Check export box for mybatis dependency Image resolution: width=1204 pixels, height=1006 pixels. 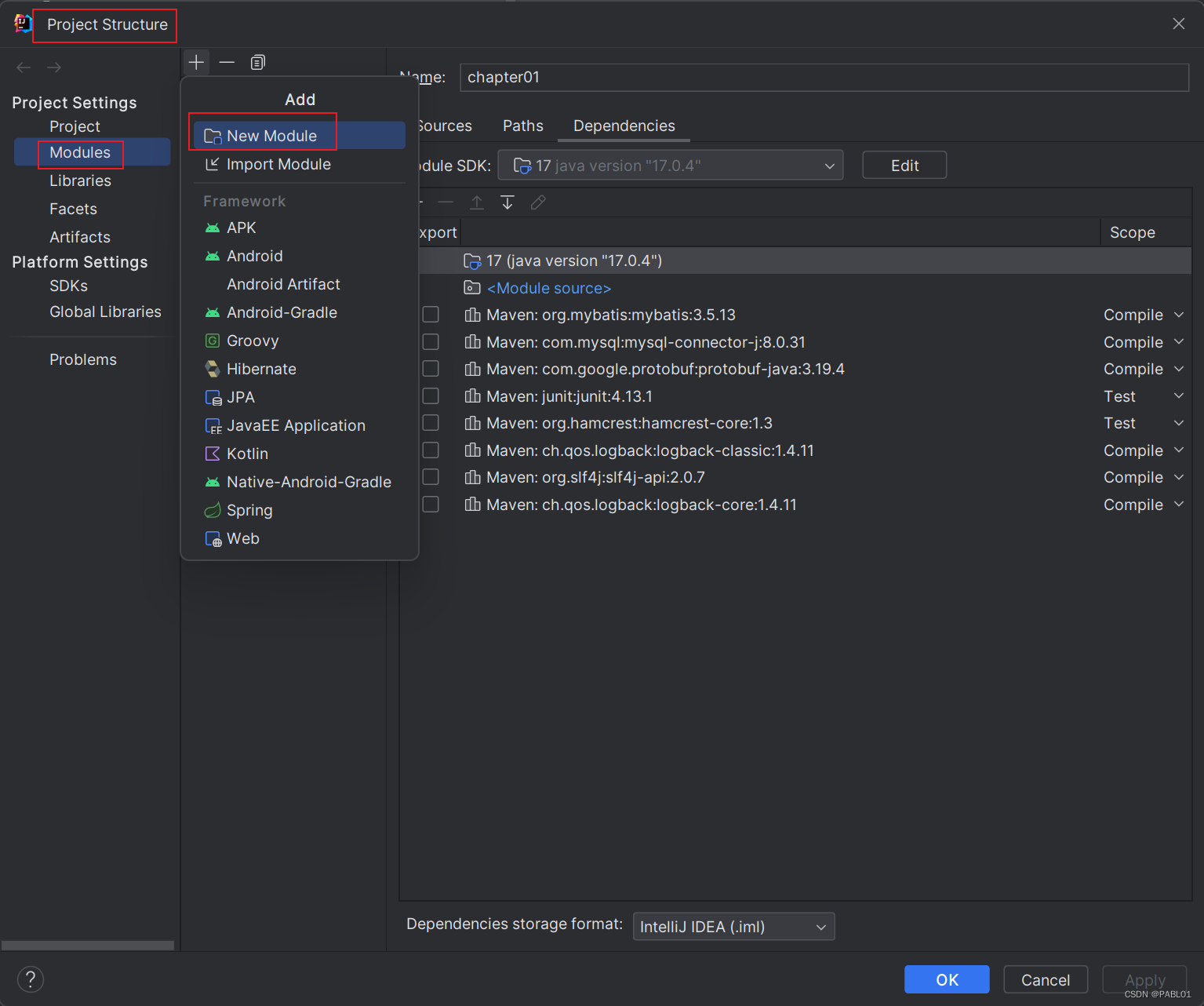point(431,315)
